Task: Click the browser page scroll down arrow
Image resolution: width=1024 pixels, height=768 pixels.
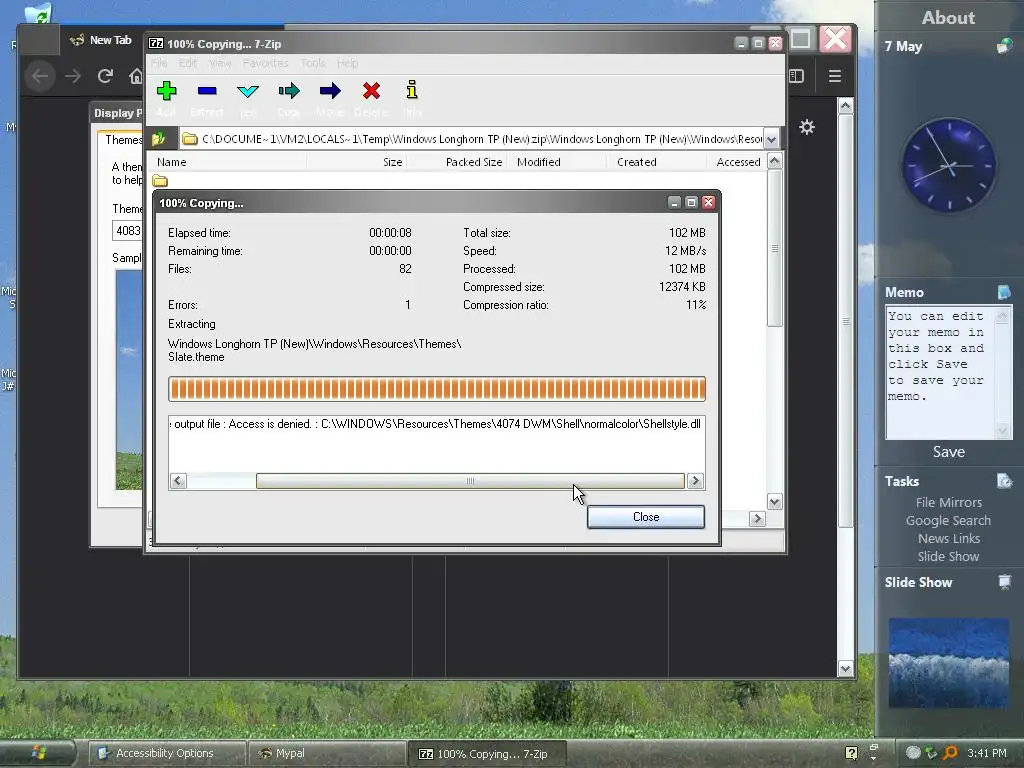Action: pos(846,668)
